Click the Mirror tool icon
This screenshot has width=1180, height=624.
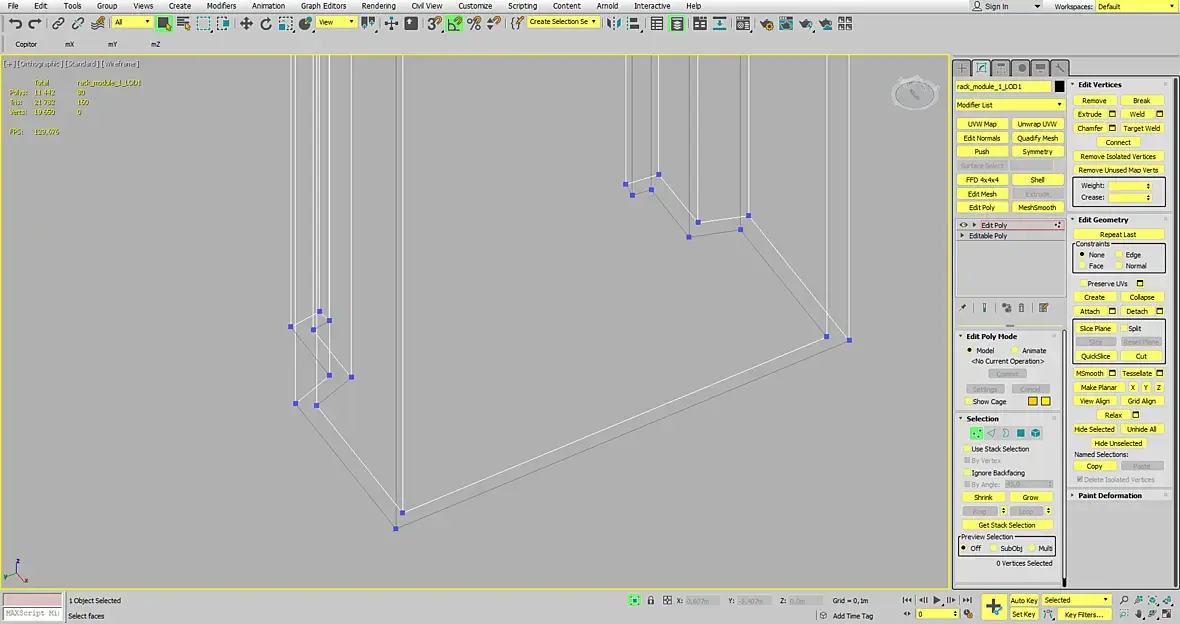(x=614, y=24)
